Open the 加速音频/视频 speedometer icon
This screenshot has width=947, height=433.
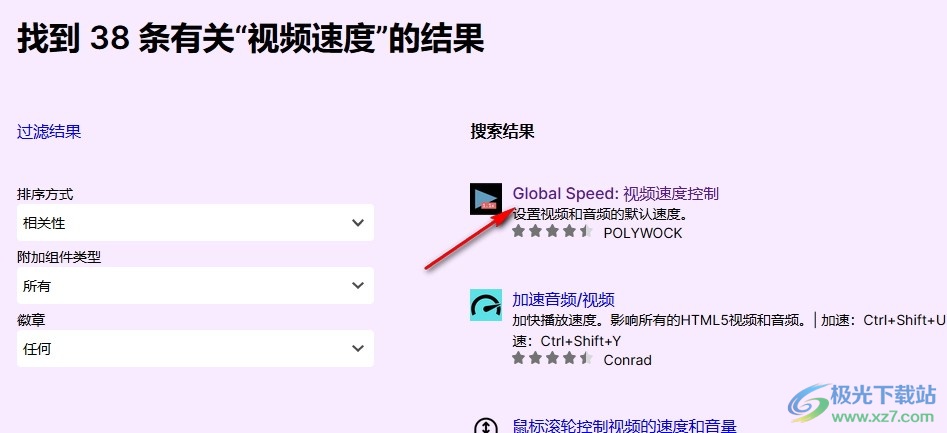point(486,305)
